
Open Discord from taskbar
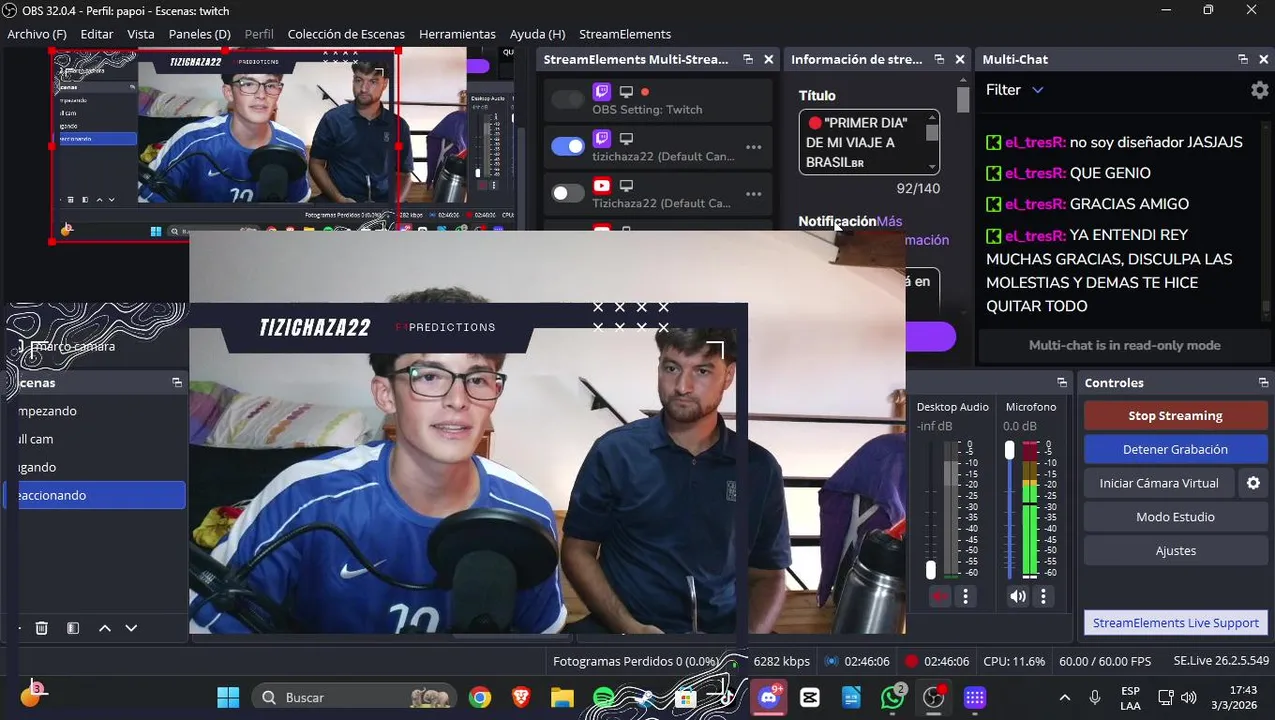(x=768, y=697)
